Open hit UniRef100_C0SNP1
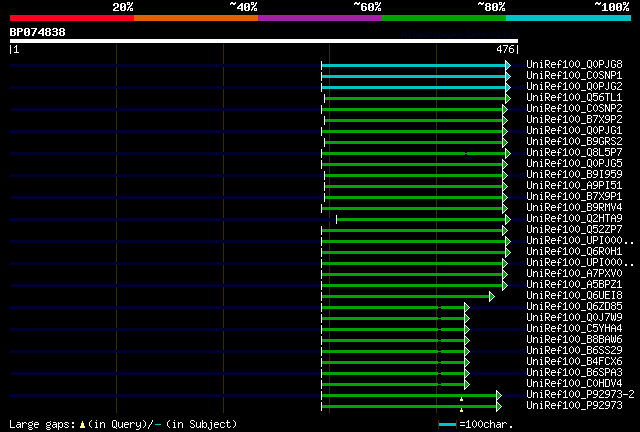640x432 pixels. click(574, 76)
